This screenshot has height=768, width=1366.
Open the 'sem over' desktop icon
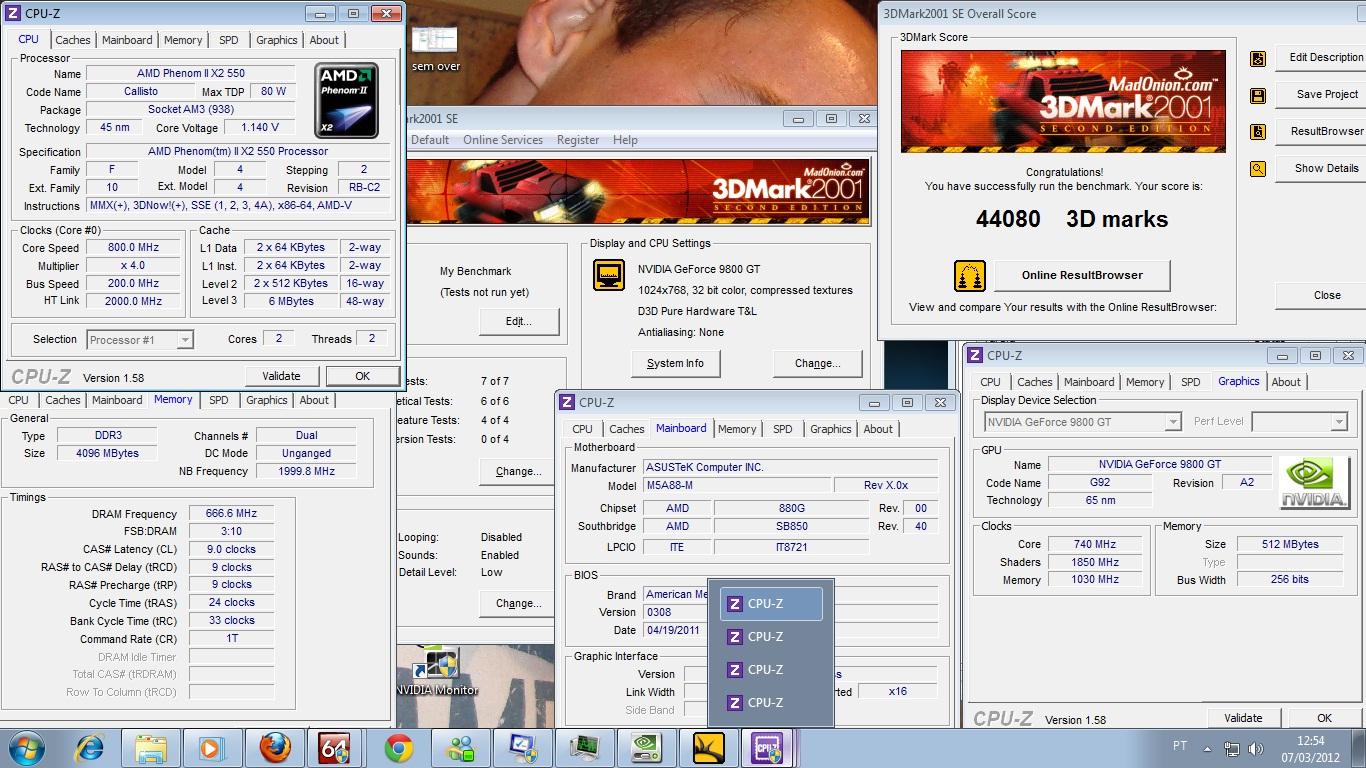pos(435,48)
